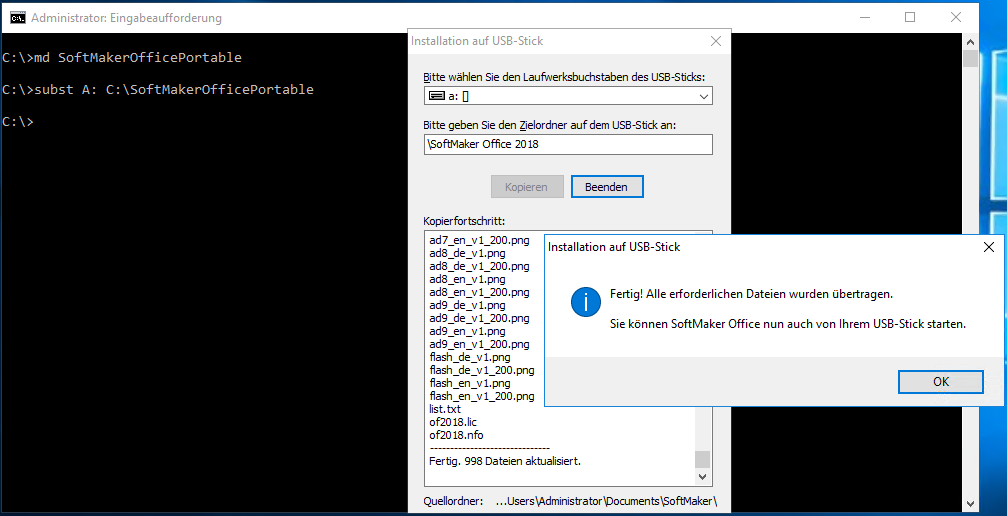Select list.txt in the progress list
The image size is (1007, 516).
pyautogui.click(x=445, y=409)
